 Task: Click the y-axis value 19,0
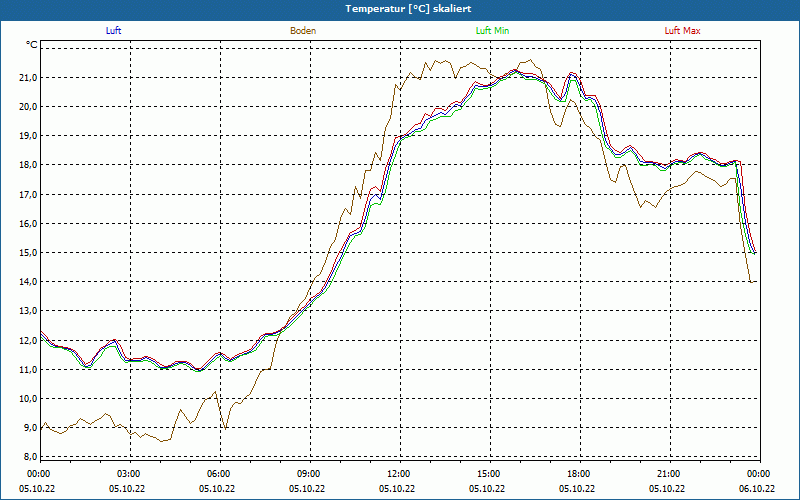[29, 136]
